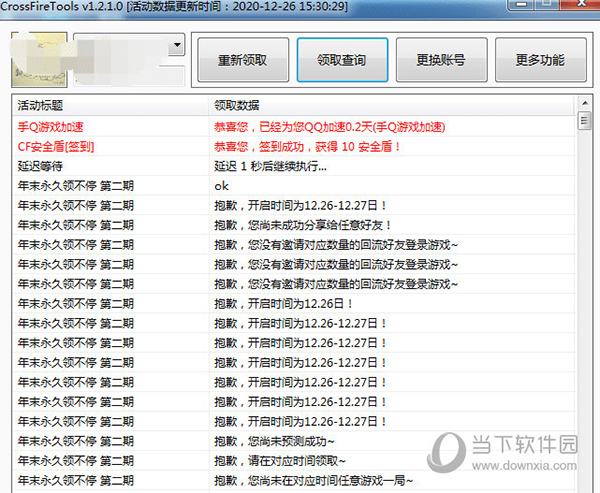Open 领取查询 query button
The width and height of the screenshot is (600, 493).
342,60
